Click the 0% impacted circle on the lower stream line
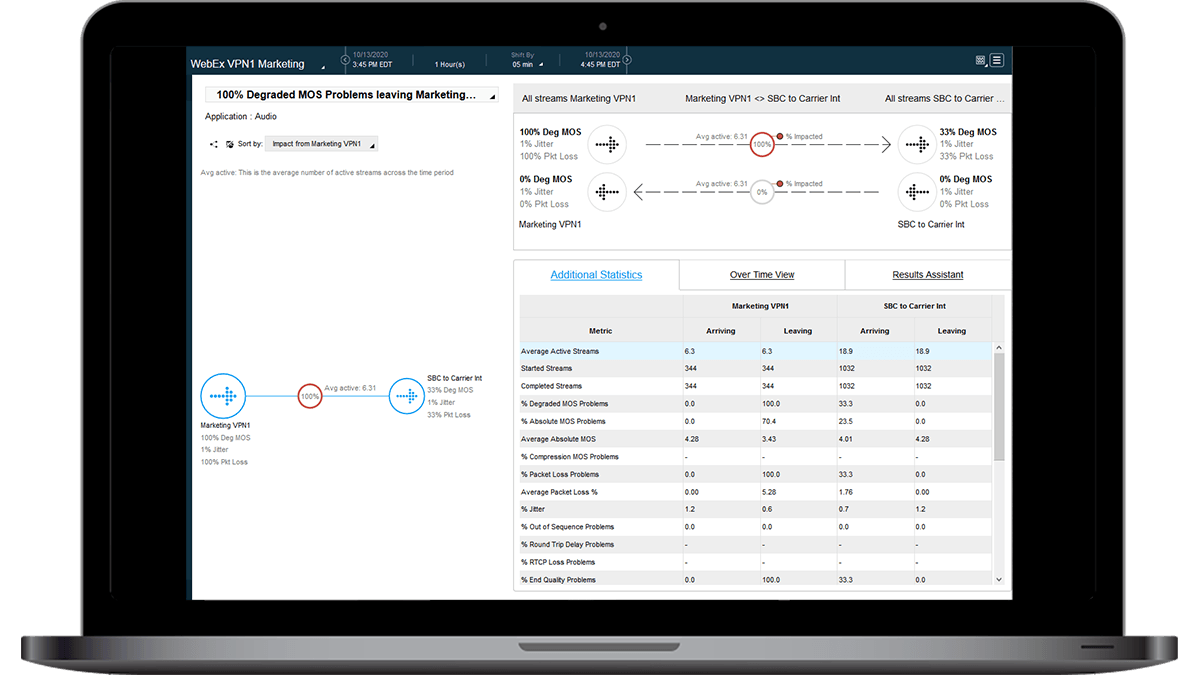Image resolution: width=1200 pixels, height=675 pixels. tap(762, 192)
